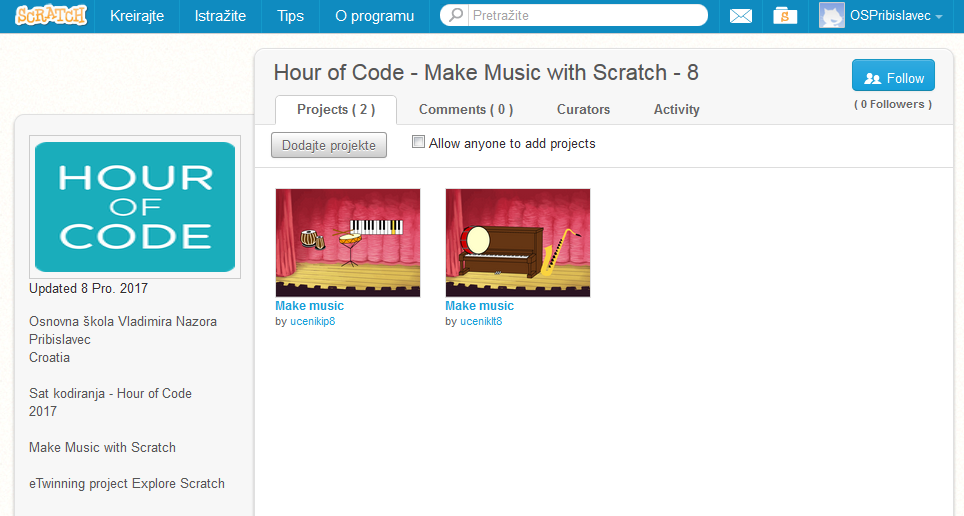Open the My Stuff folder icon

785,16
